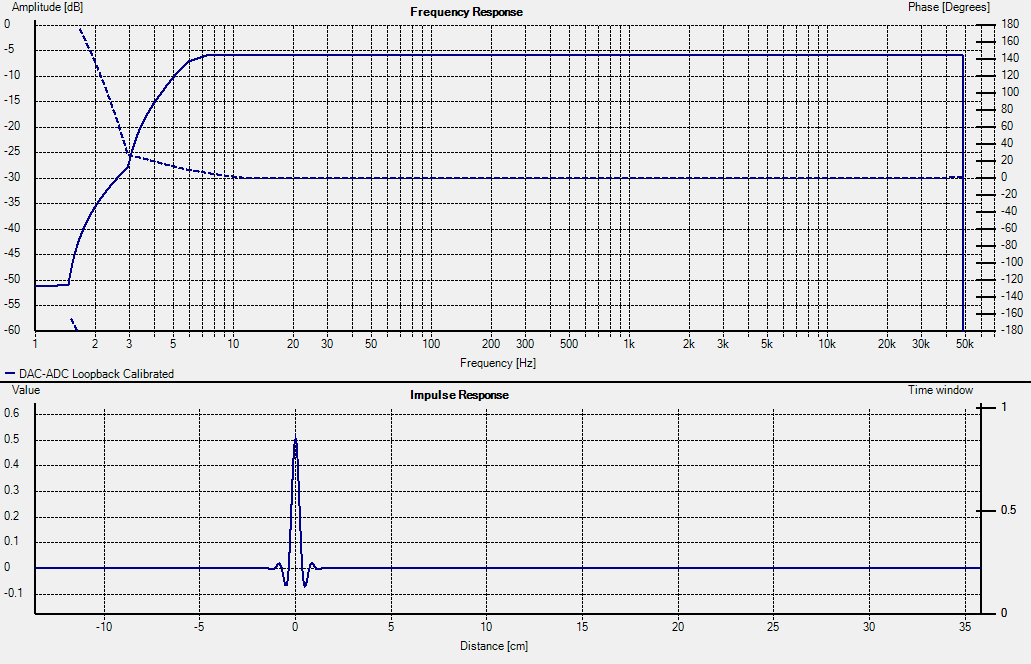Click the '-30' amplitude axis tick label
1031x664 pixels.
[x=12, y=178]
